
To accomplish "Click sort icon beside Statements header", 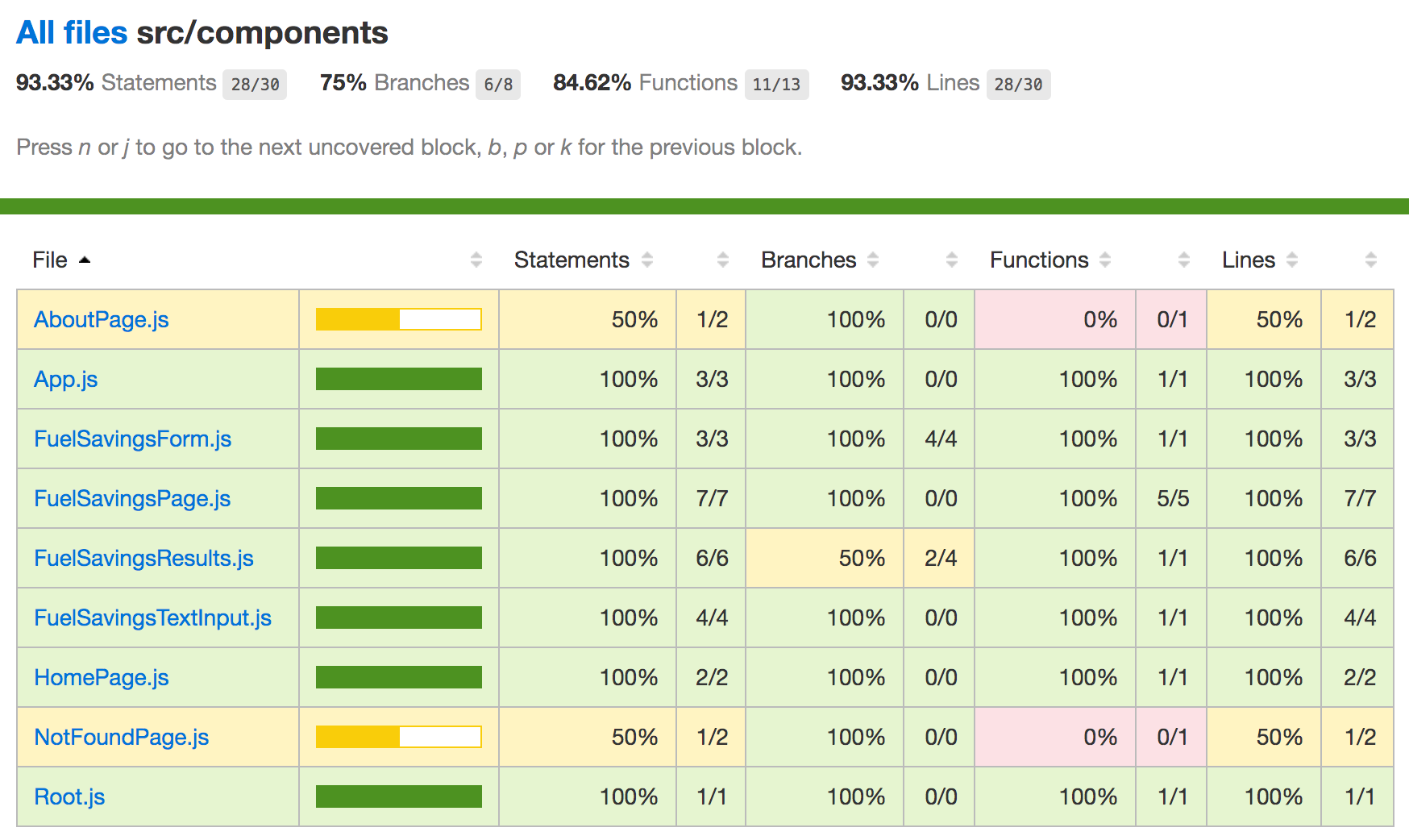I will [x=647, y=260].
